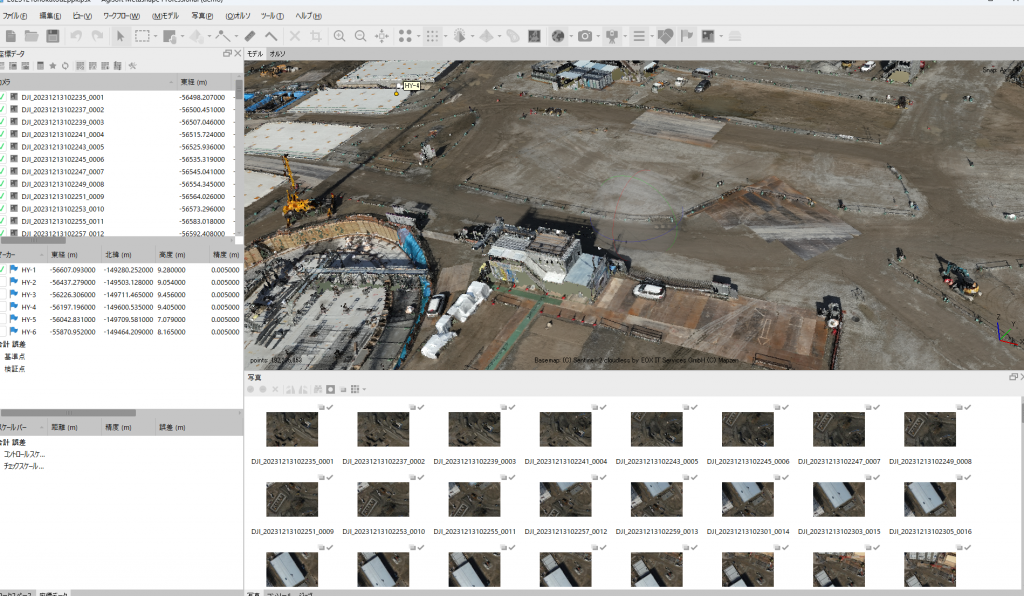
Task: Create a new project document
Action: (10, 37)
